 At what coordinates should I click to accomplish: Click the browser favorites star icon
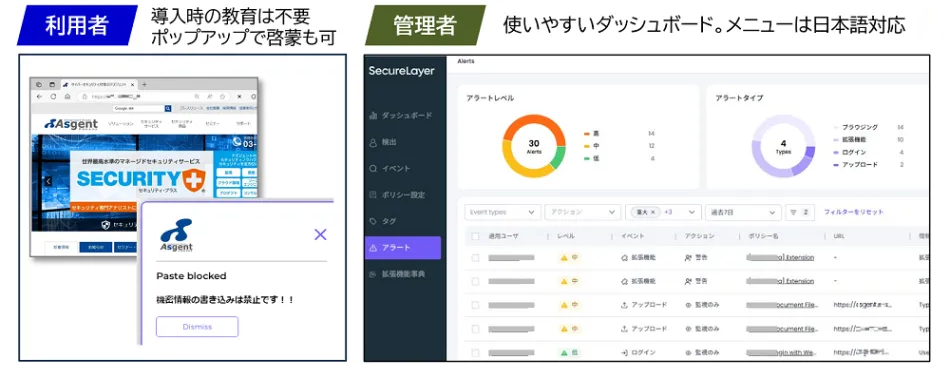coord(223,96)
